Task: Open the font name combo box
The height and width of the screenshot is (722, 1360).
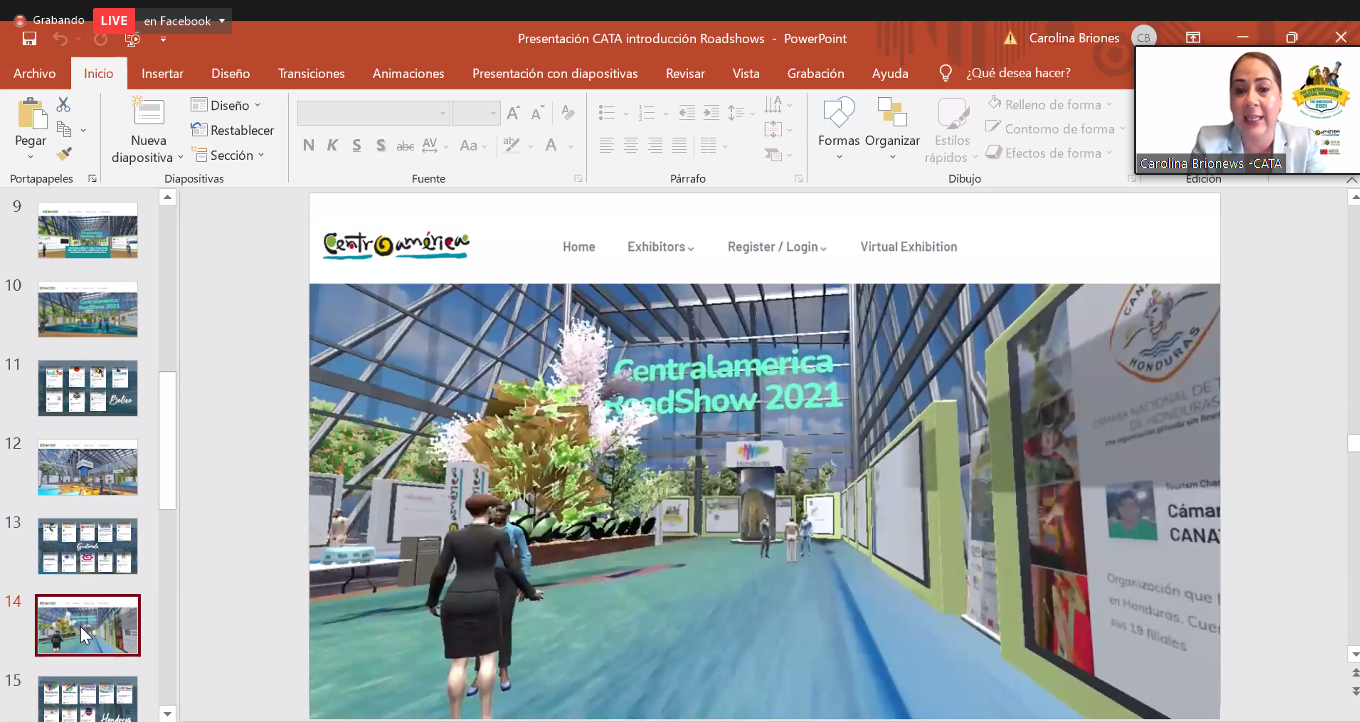Action: click(x=373, y=114)
